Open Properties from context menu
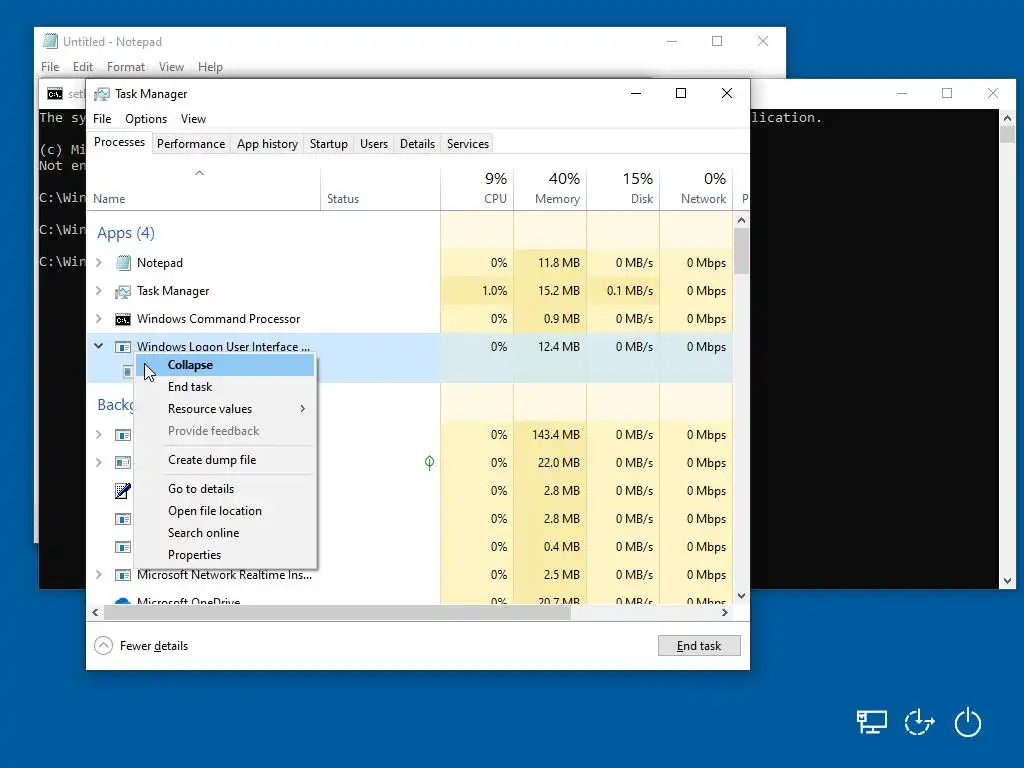 pos(225,554)
